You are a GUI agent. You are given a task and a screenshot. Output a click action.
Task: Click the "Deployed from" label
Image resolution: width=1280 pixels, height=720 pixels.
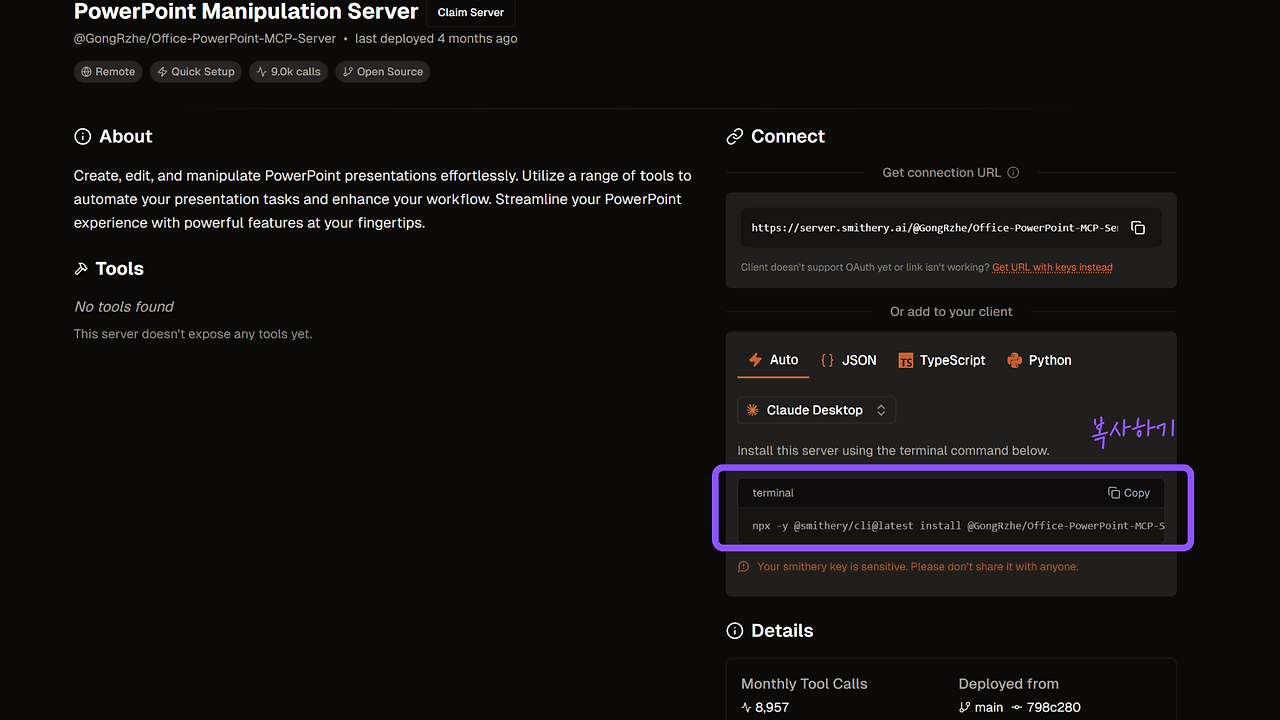(x=1008, y=684)
